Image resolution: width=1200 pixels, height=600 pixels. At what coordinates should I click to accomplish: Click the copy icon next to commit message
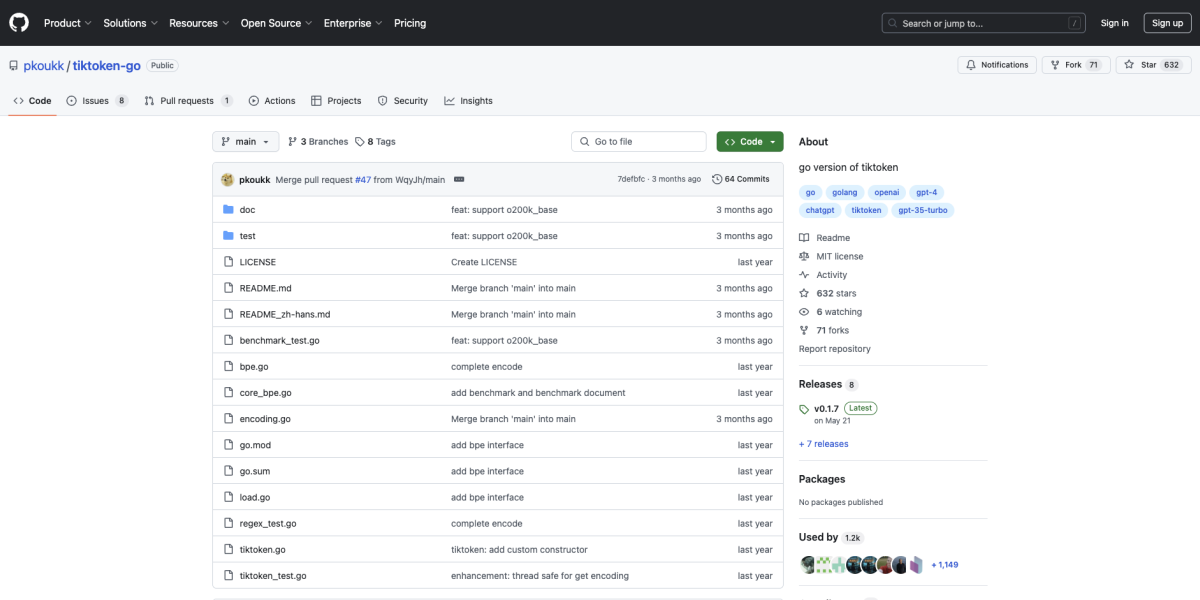pos(458,179)
